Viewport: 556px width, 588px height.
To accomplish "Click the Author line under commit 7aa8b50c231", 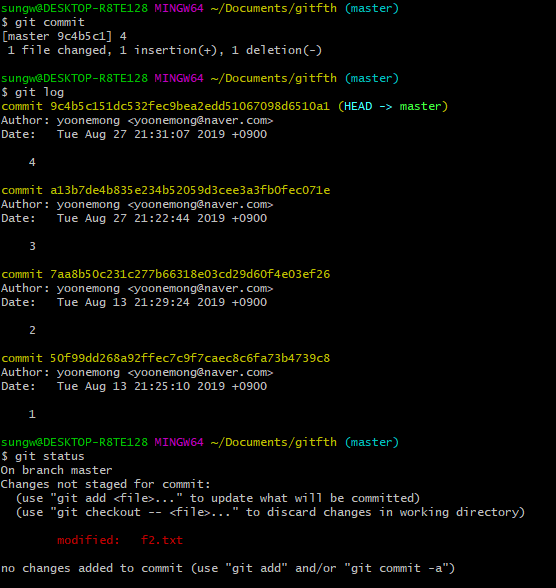I will (137, 288).
